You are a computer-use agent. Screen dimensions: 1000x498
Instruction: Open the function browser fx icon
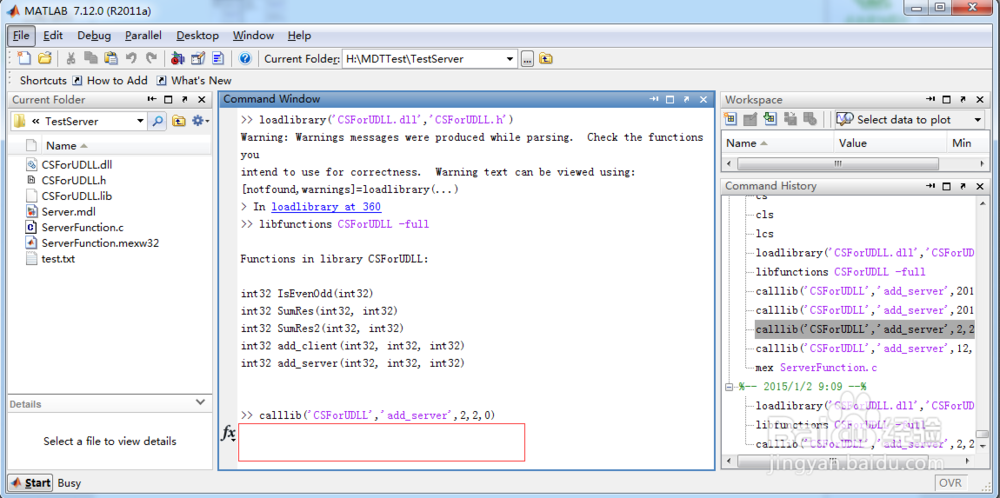(x=228, y=434)
